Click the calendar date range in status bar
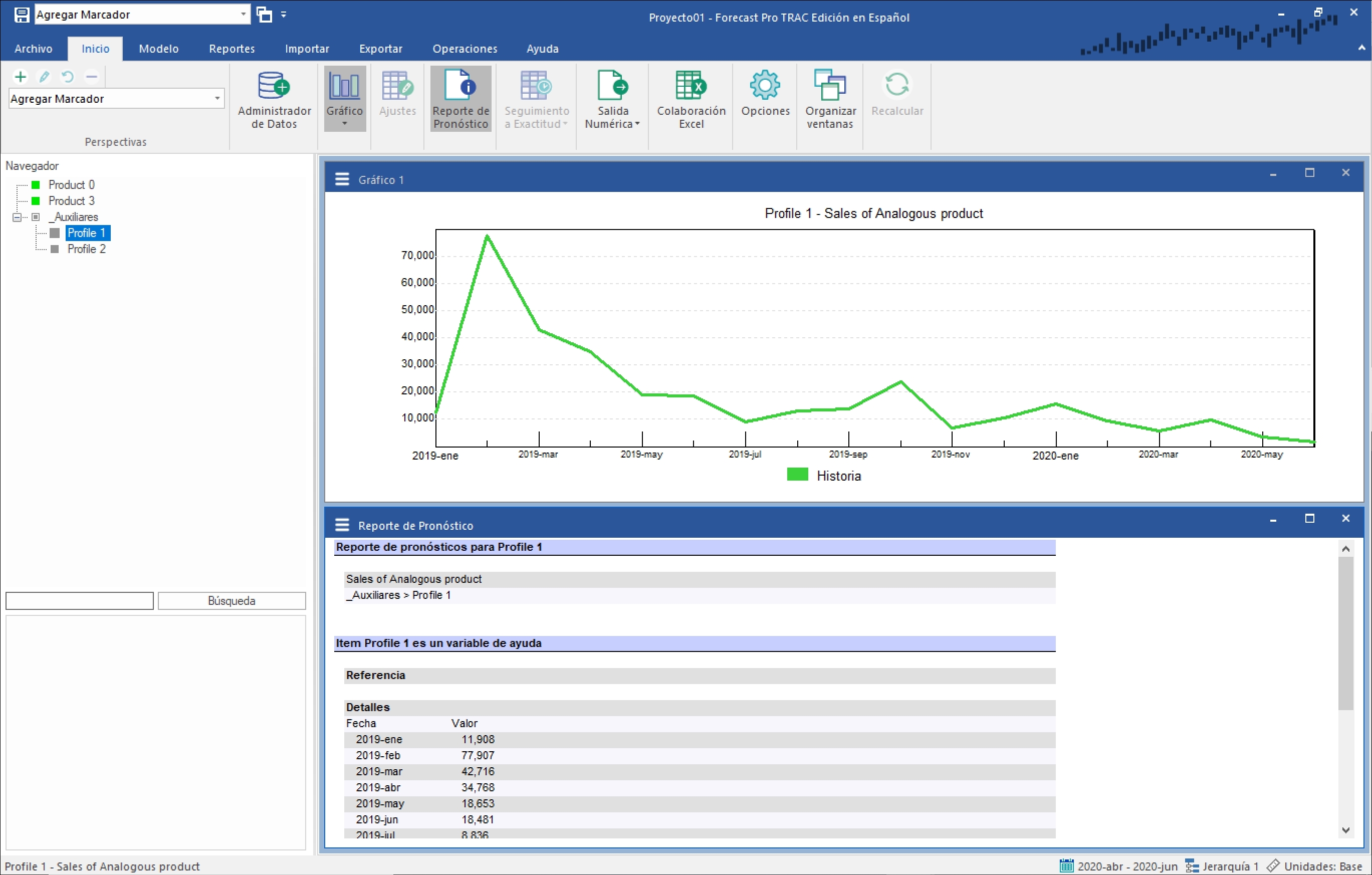The image size is (1372, 875). [x=1118, y=866]
